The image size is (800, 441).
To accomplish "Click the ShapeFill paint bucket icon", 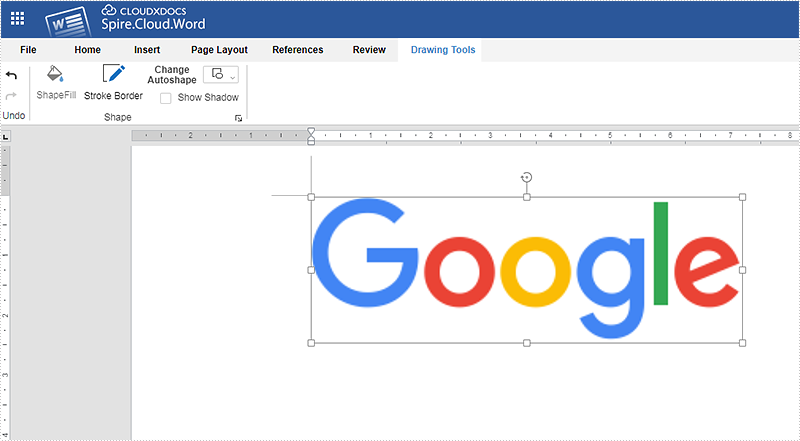I will (55, 74).
